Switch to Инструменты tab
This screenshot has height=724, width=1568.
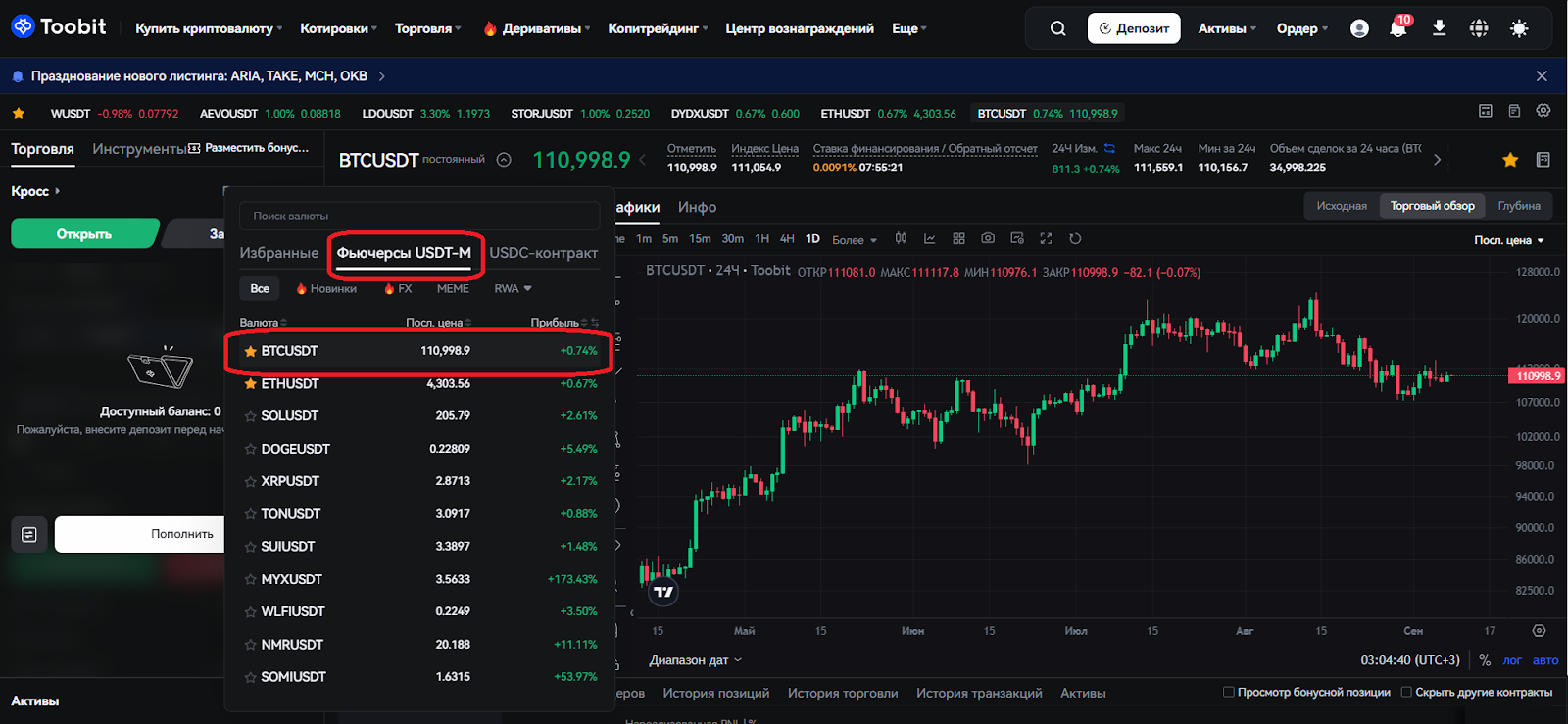tap(139, 149)
